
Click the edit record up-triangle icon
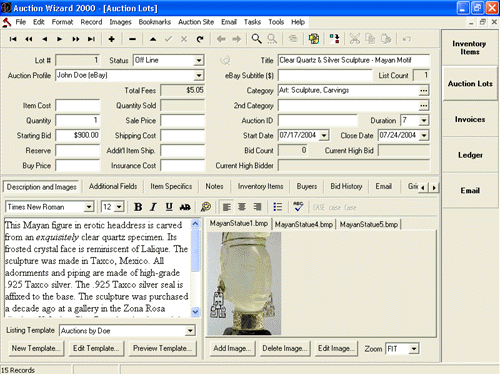[x=153, y=39]
